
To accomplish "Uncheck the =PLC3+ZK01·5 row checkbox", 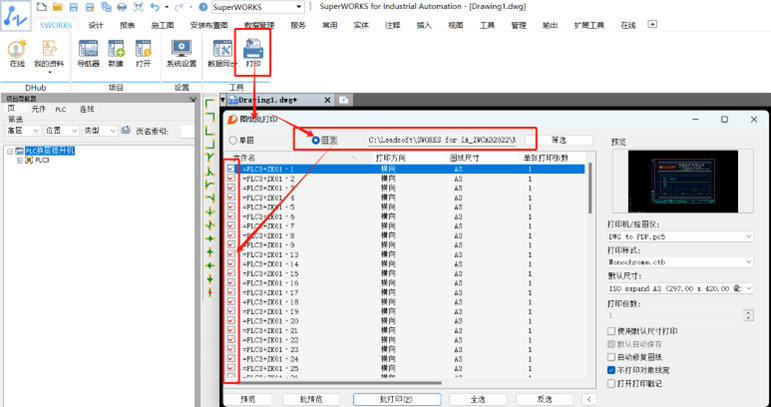I will click(x=231, y=206).
